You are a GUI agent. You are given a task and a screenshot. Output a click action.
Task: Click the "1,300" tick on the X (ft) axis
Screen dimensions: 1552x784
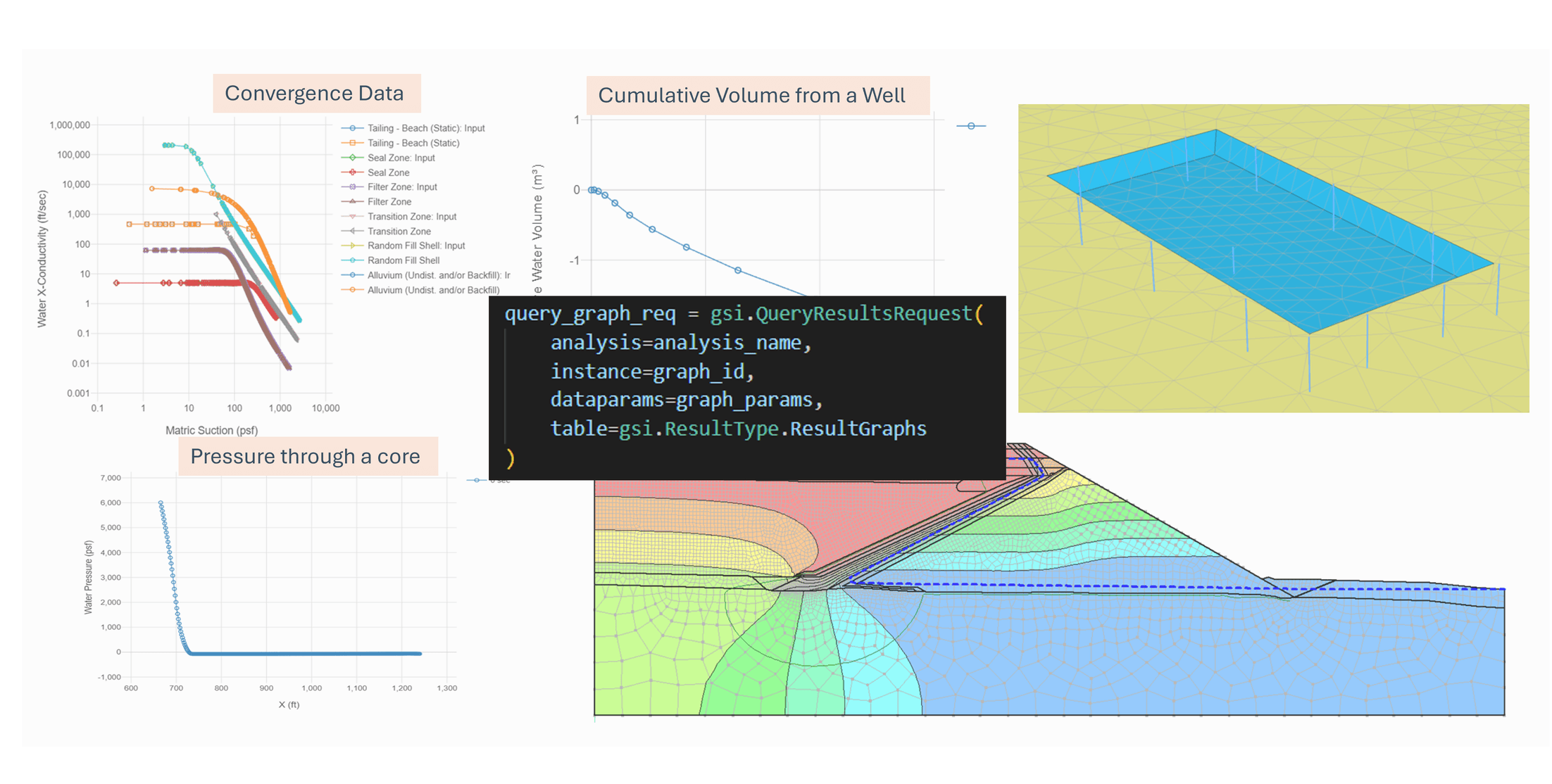(x=447, y=688)
